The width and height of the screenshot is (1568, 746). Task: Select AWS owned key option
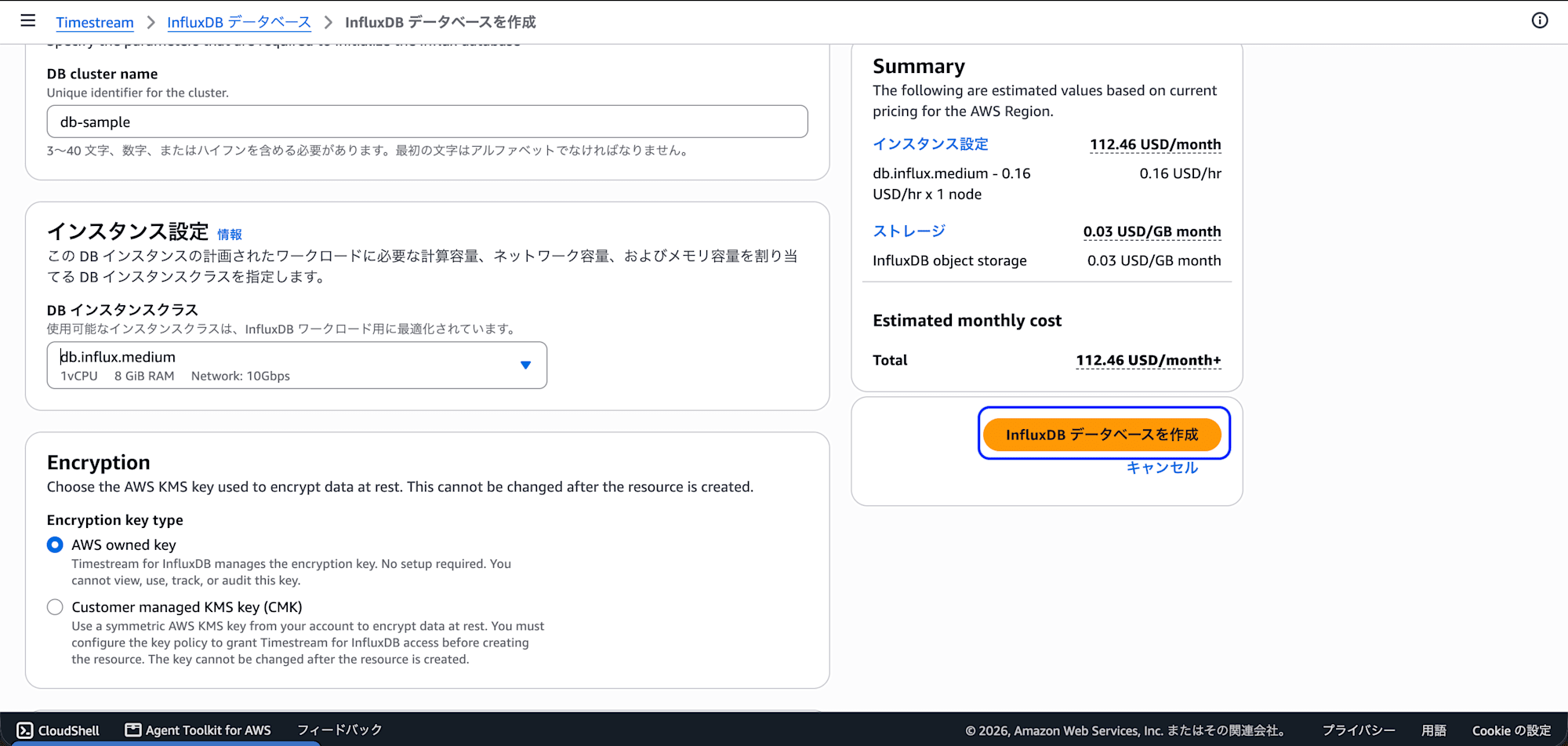(x=55, y=544)
